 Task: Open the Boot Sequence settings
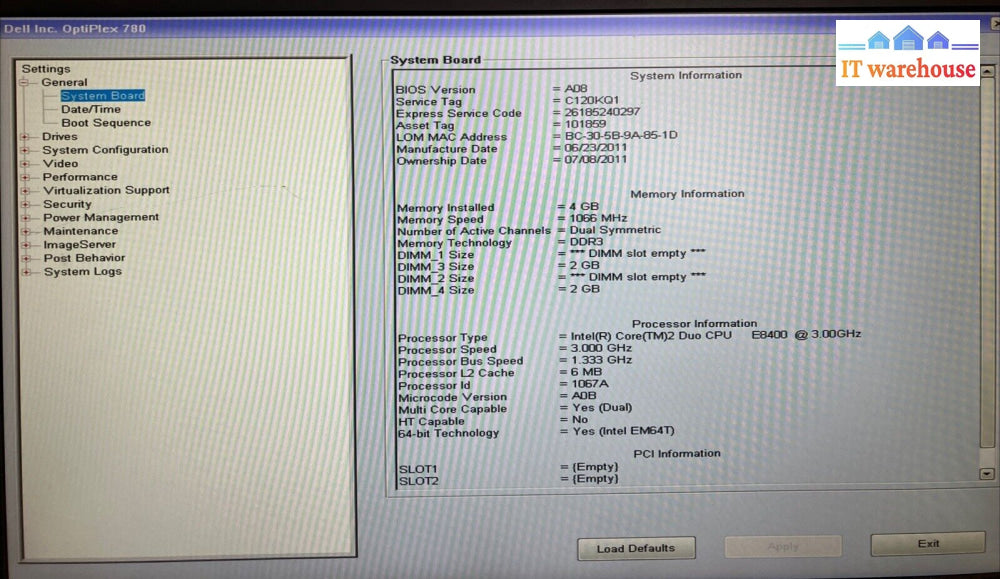pyautogui.click(x=106, y=123)
